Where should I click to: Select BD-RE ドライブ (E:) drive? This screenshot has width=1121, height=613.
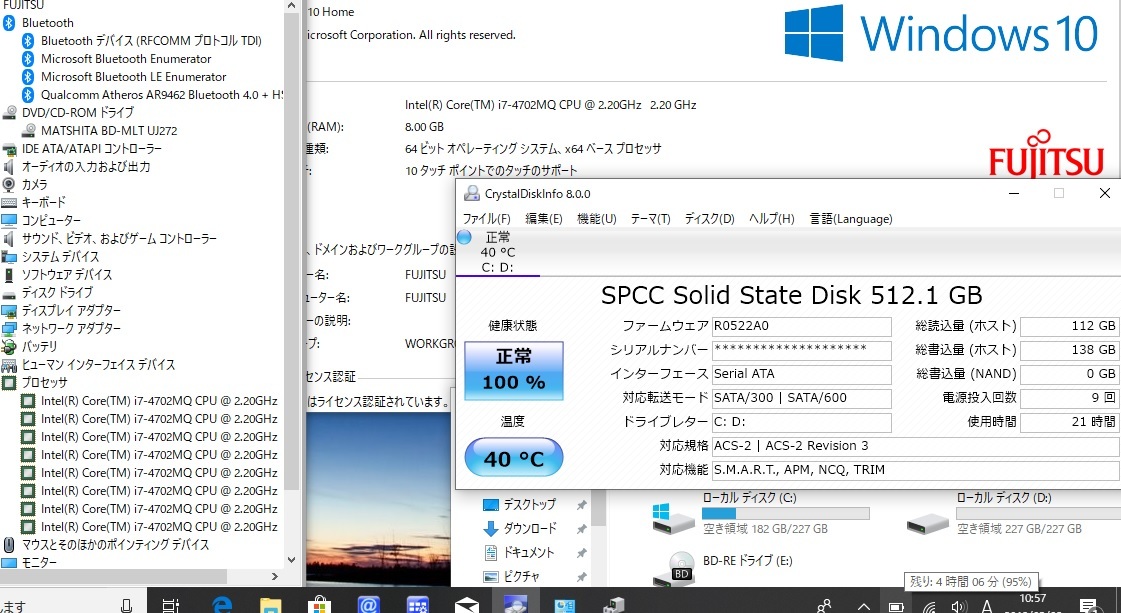pyautogui.click(x=724, y=567)
